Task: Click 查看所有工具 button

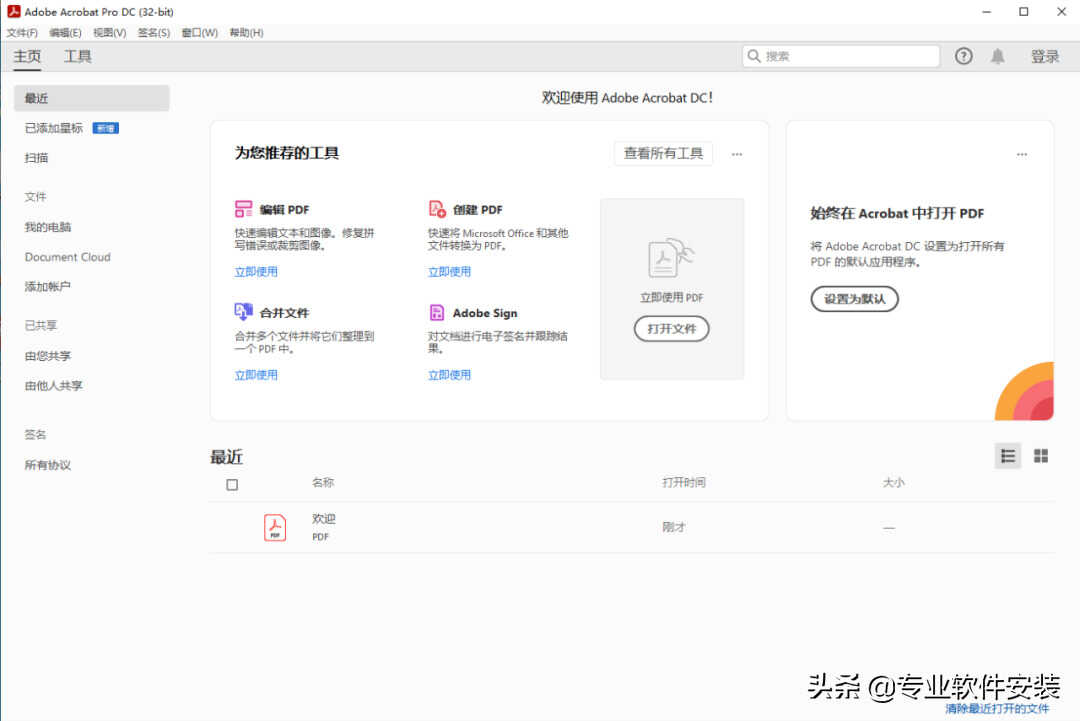Action: pyautogui.click(x=663, y=154)
